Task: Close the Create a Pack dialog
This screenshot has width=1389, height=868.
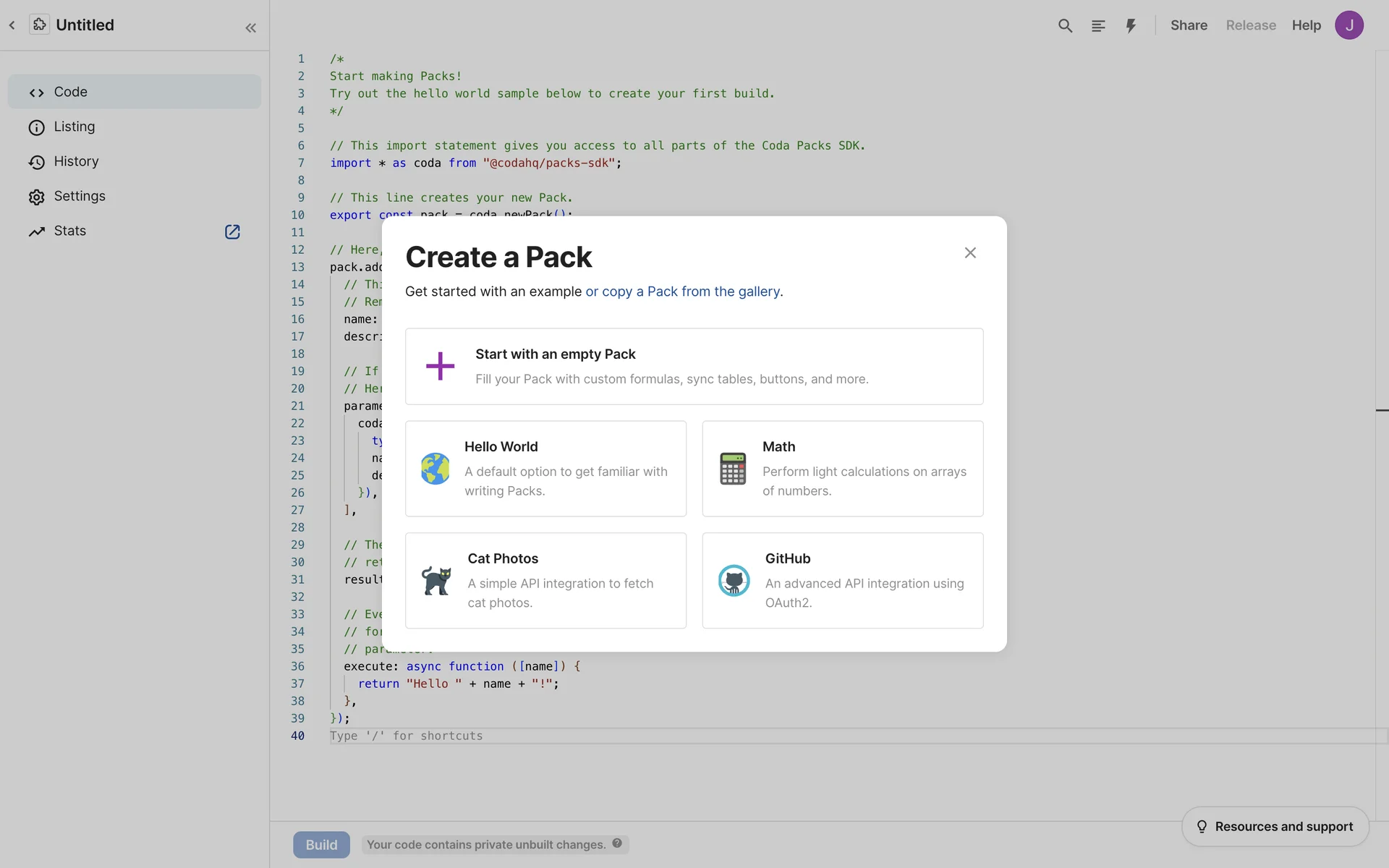Action: (970, 252)
